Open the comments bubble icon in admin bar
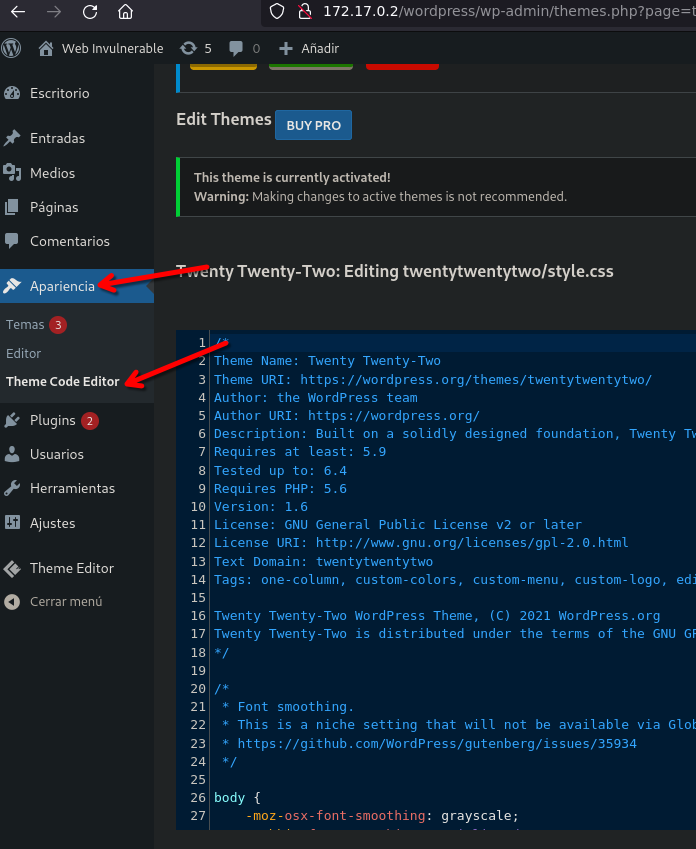The image size is (696, 849). [x=244, y=48]
